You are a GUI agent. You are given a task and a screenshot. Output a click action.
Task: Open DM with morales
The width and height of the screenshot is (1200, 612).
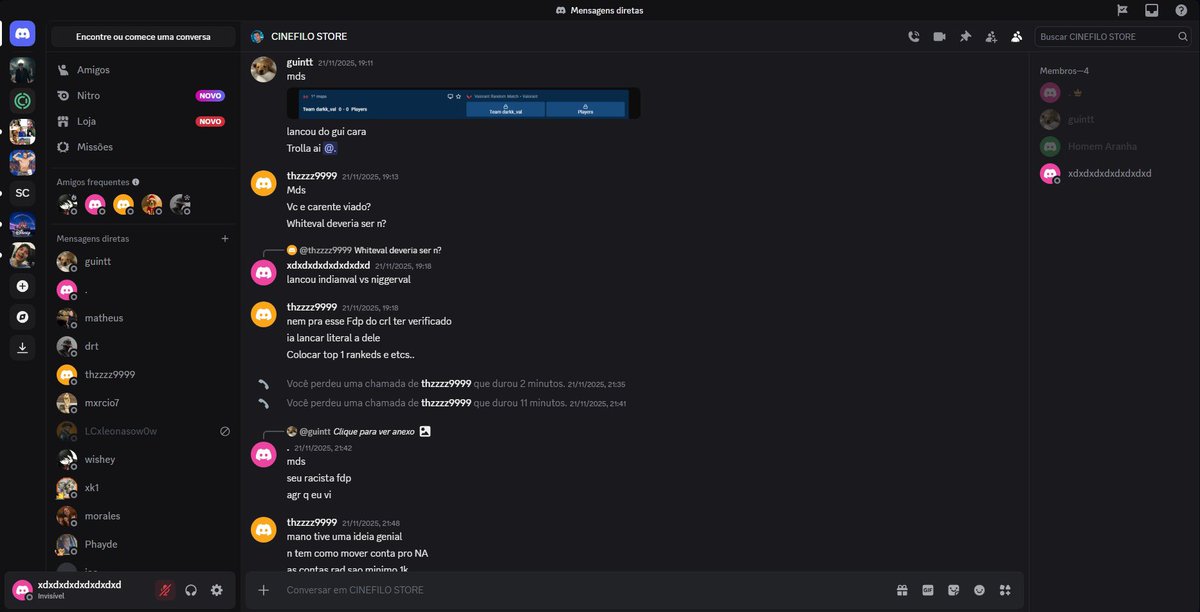[x=144, y=516]
